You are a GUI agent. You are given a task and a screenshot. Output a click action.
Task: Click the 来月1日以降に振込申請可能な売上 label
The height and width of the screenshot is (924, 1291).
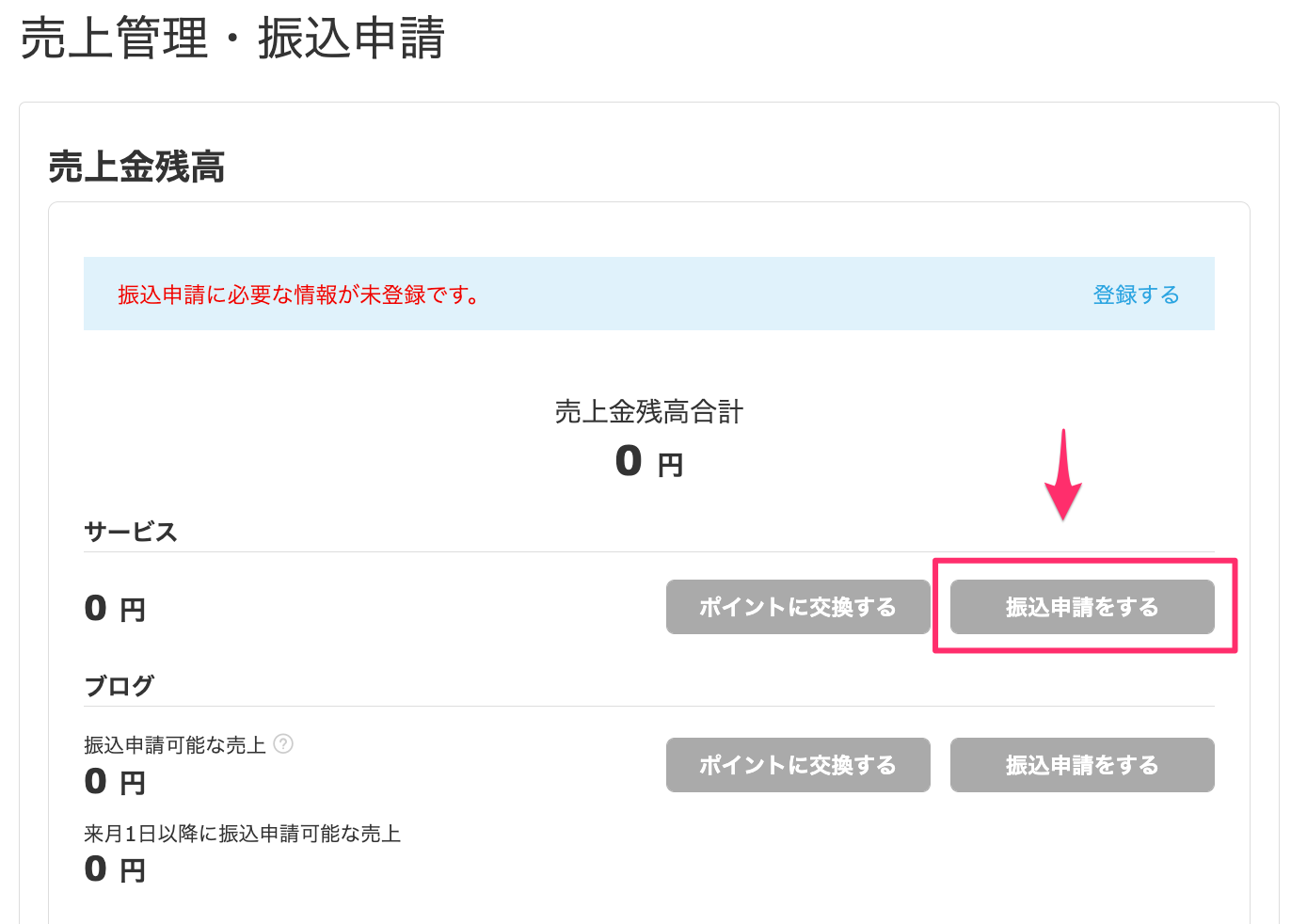tap(243, 834)
